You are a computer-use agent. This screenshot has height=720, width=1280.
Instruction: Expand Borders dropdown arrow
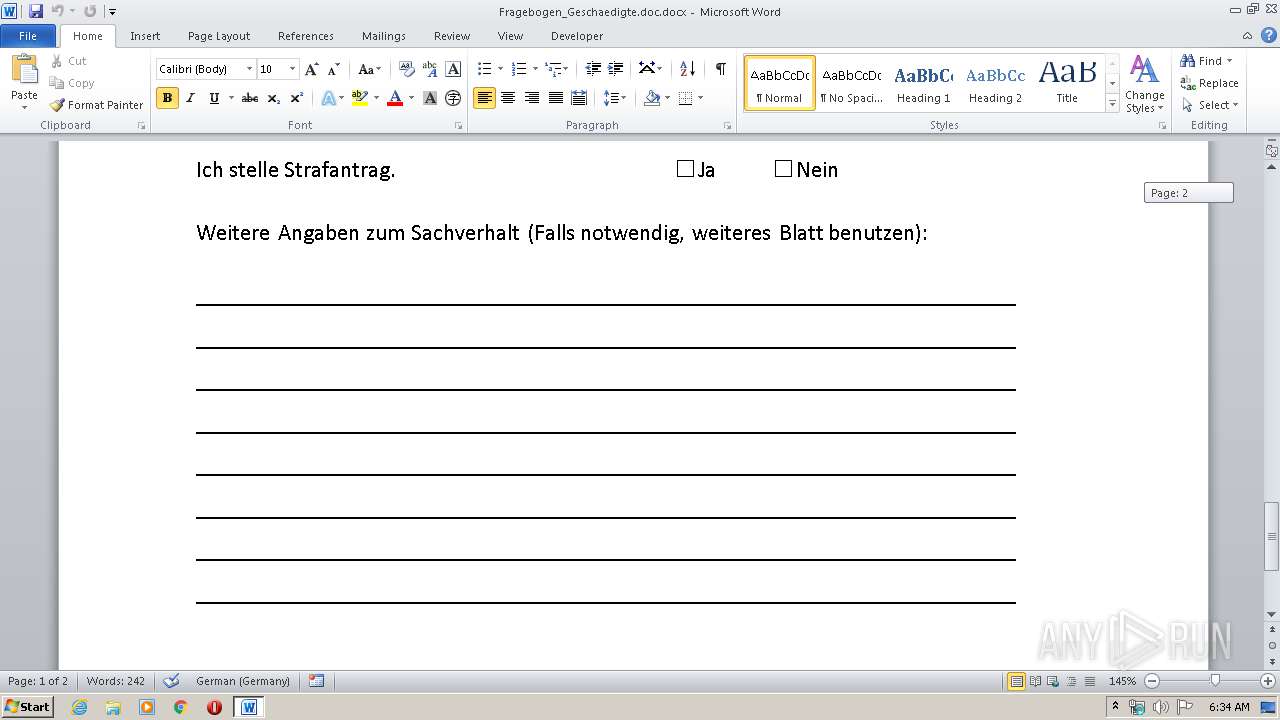pos(700,98)
